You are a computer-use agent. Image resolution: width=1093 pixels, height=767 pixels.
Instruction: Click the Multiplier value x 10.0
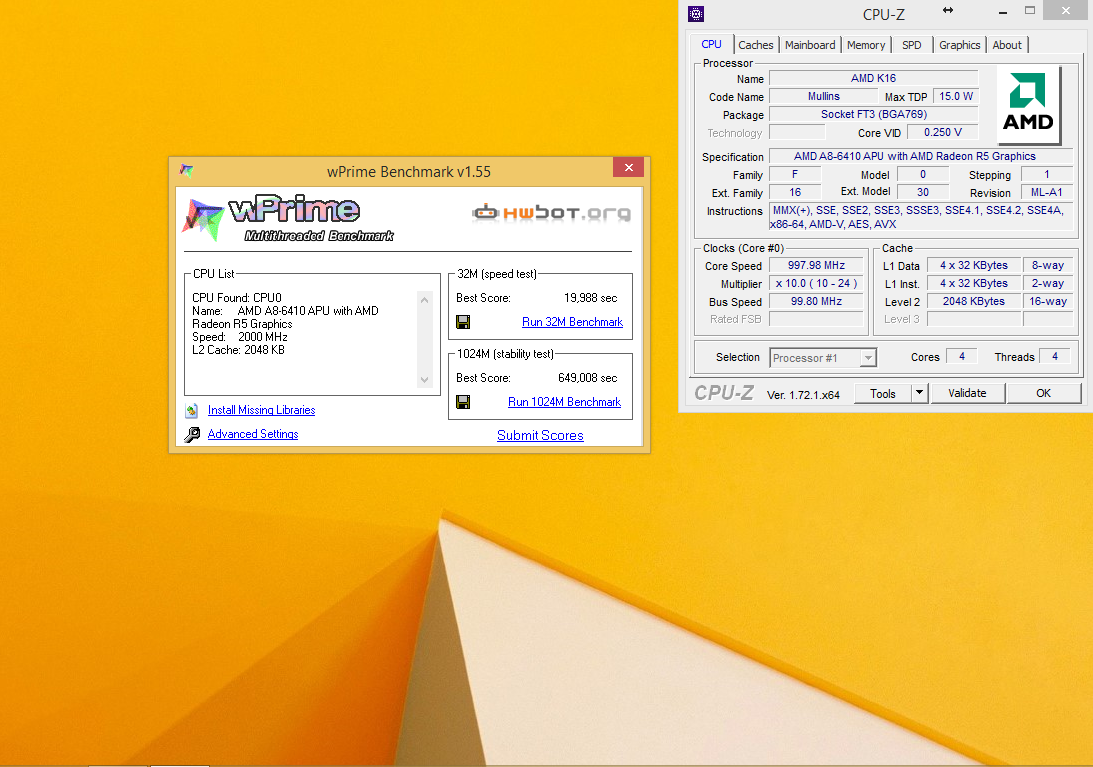[x=816, y=284]
